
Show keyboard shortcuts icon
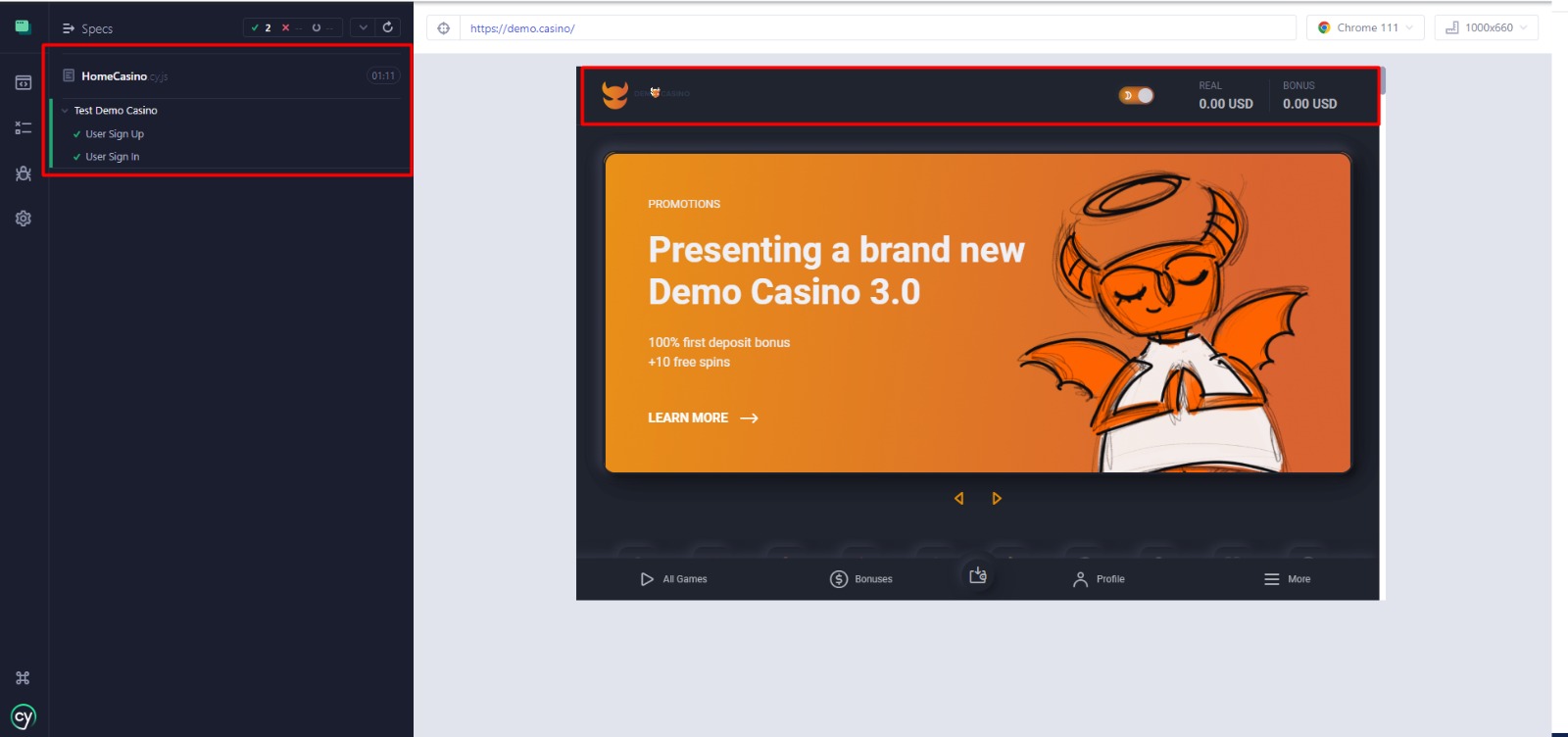tap(23, 677)
